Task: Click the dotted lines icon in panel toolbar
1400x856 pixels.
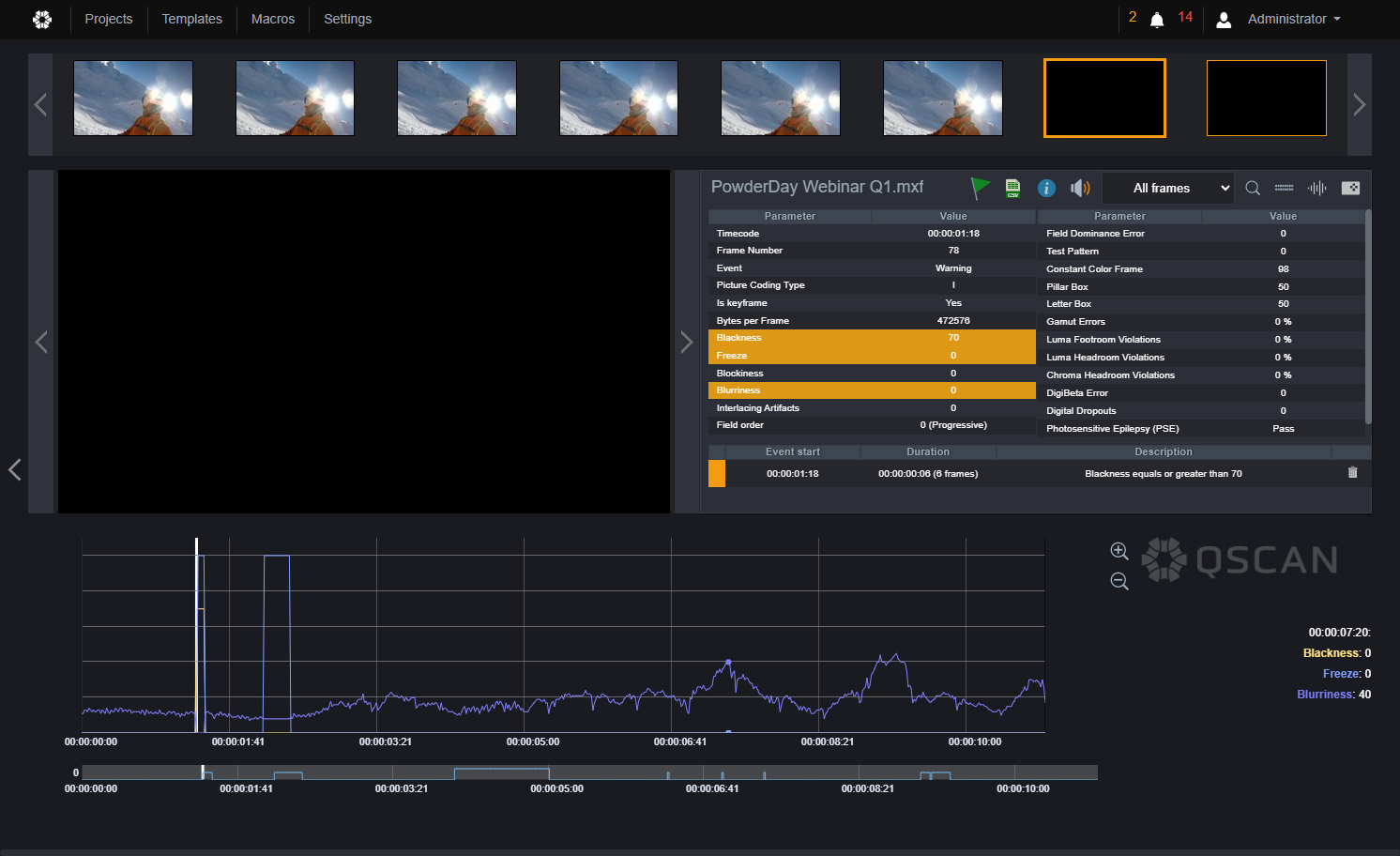Action: tap(1285, 188)
